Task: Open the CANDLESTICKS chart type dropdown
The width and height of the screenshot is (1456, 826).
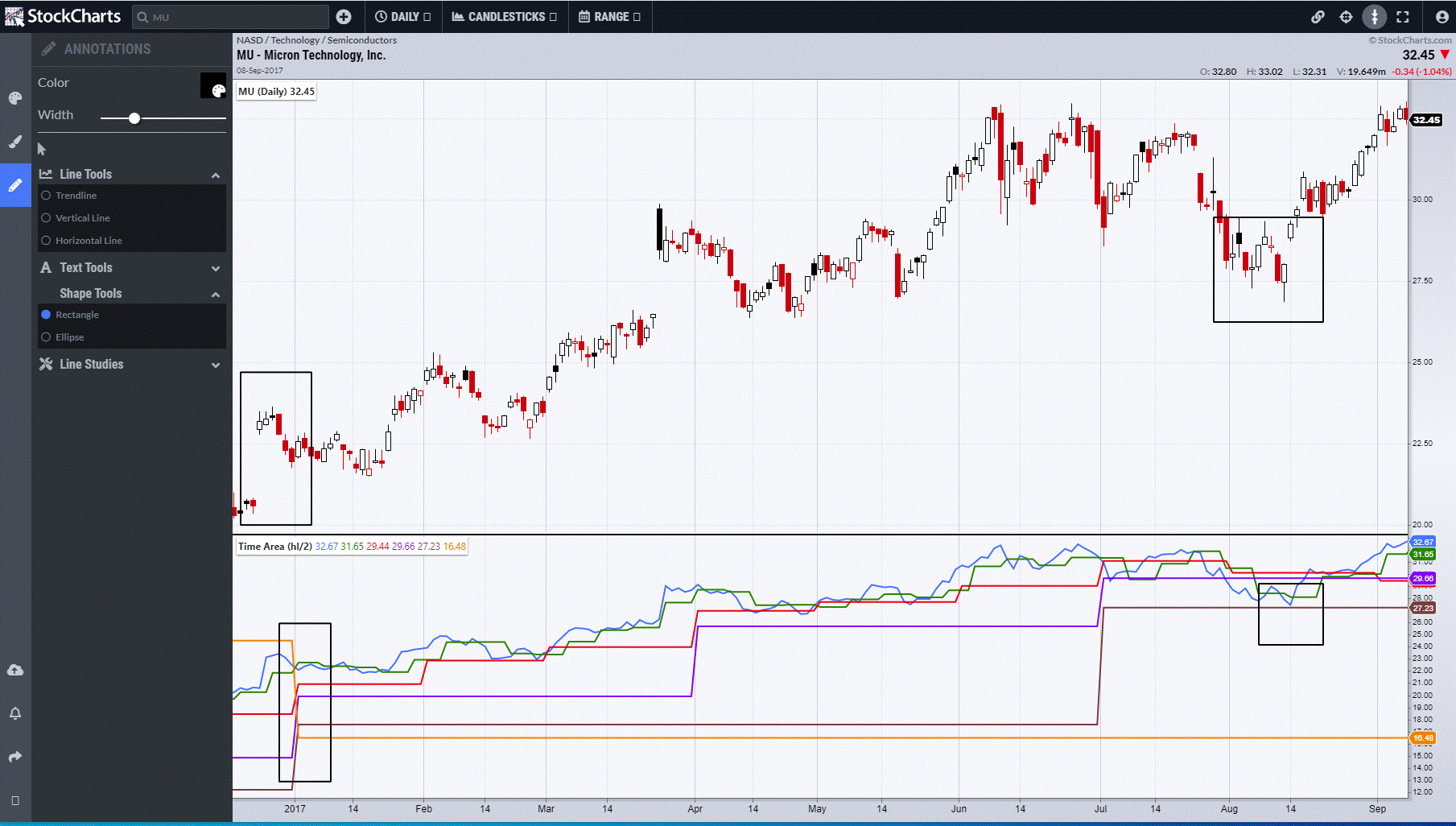Action: (x=505, y=17)
